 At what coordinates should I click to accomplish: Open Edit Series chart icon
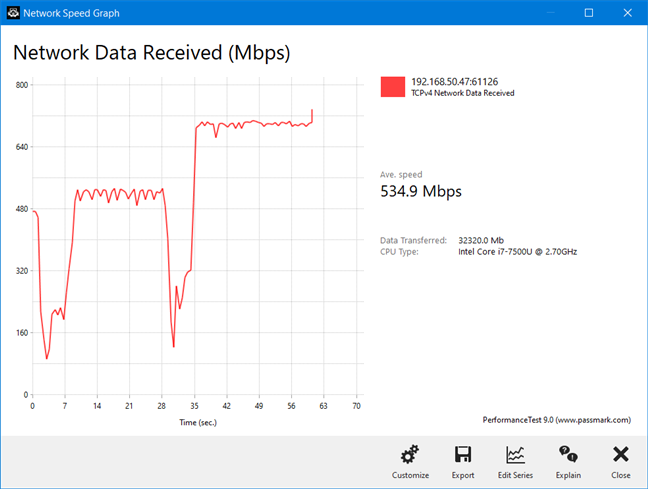(x=515, y=455)
